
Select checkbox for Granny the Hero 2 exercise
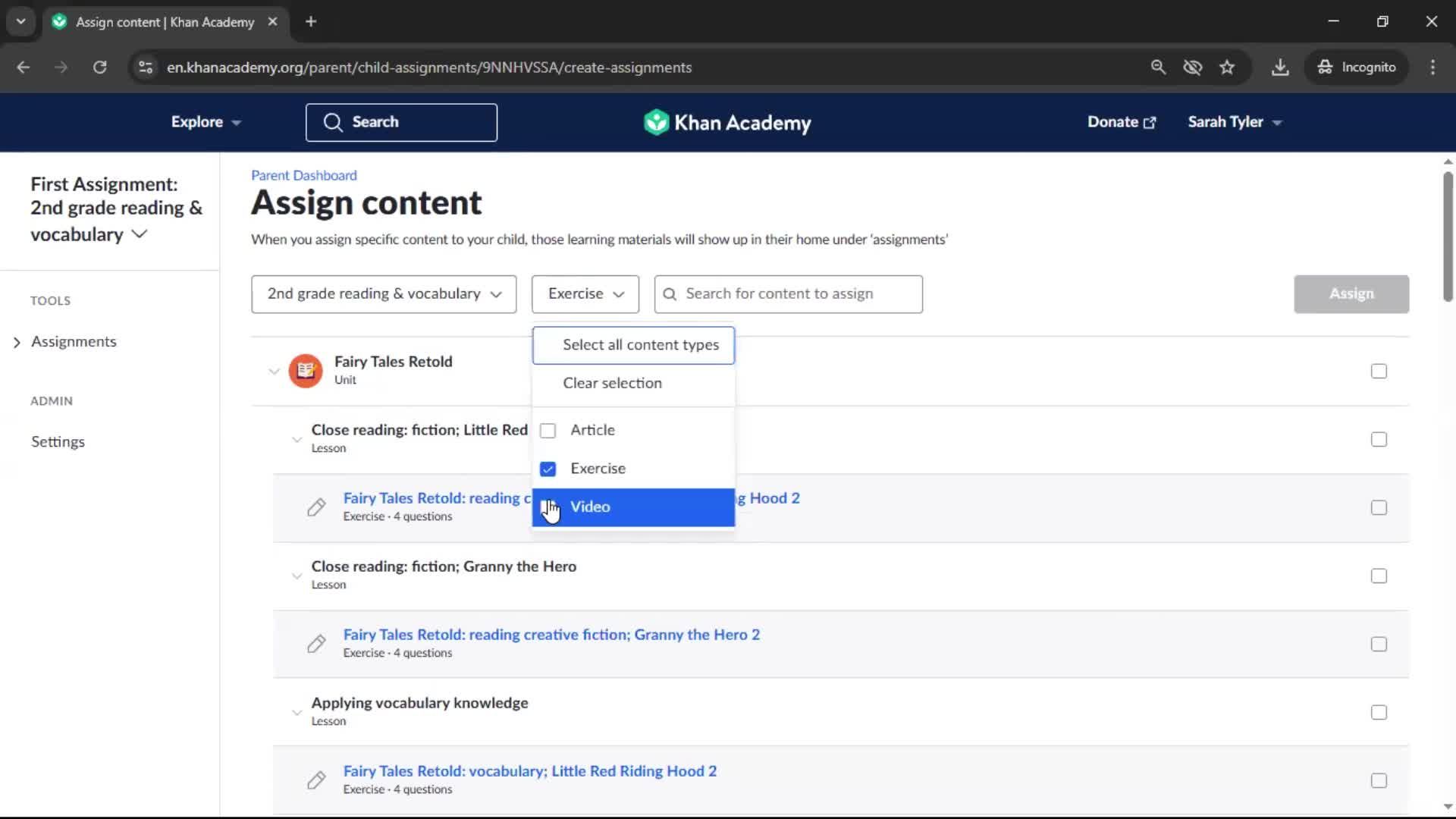coord(1379,644)
